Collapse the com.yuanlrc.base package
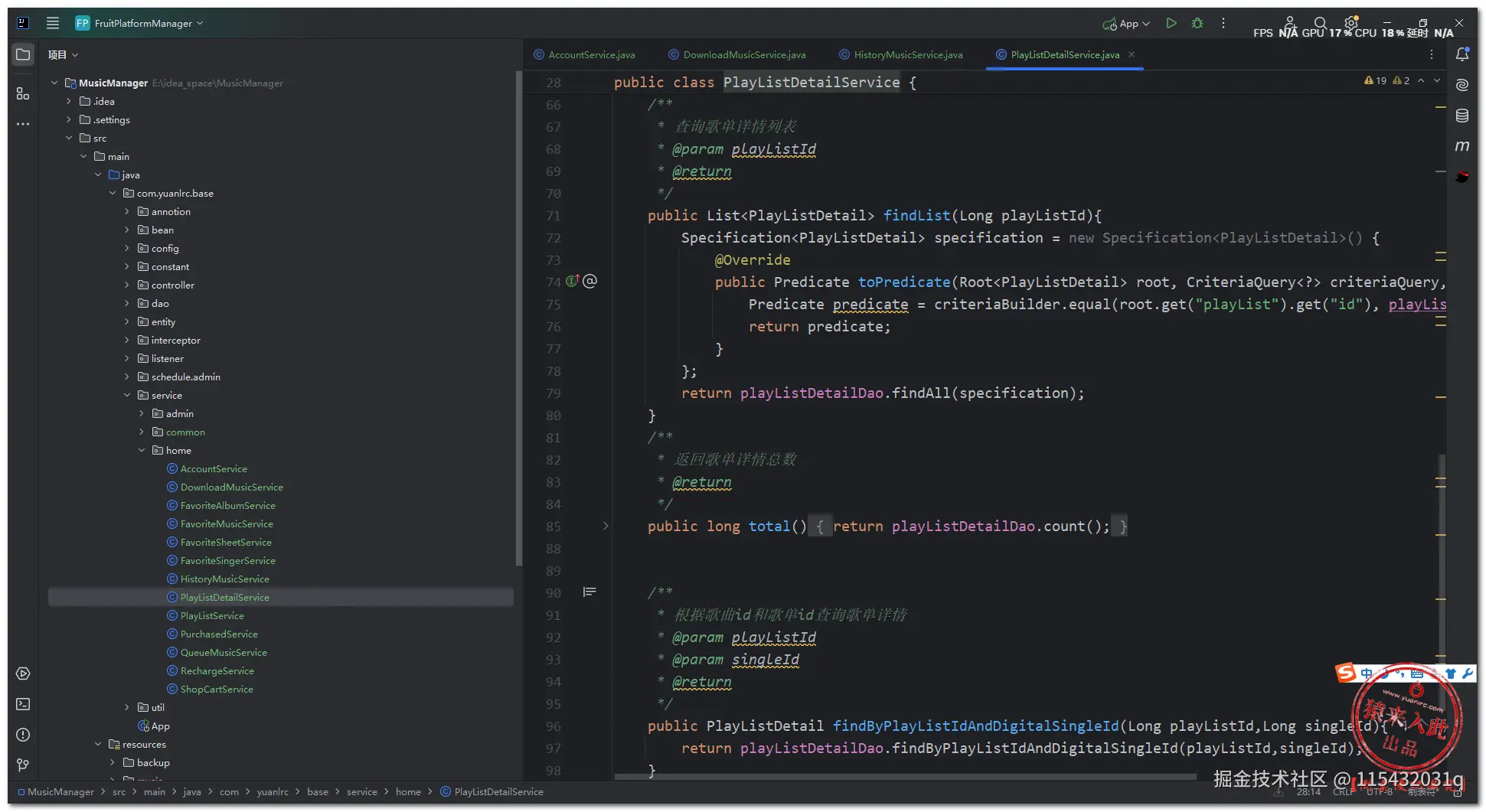The width and height of the screenshot is (1486, 812). point(113,193)
